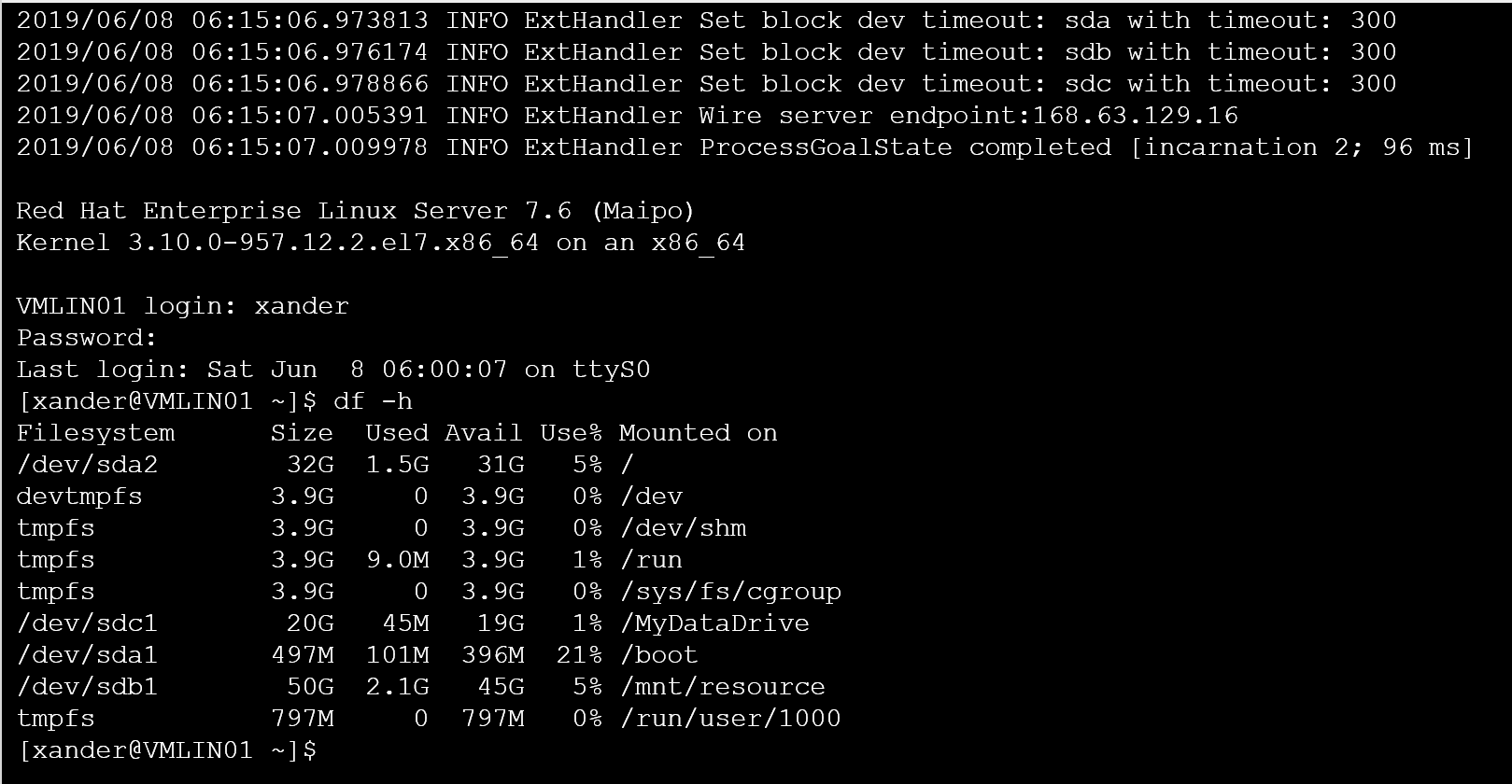1512x784 pixels.
Task: Click the kernel version 3.10.0-957.12.2.el7.x86_64
Action: coord(333,243)
